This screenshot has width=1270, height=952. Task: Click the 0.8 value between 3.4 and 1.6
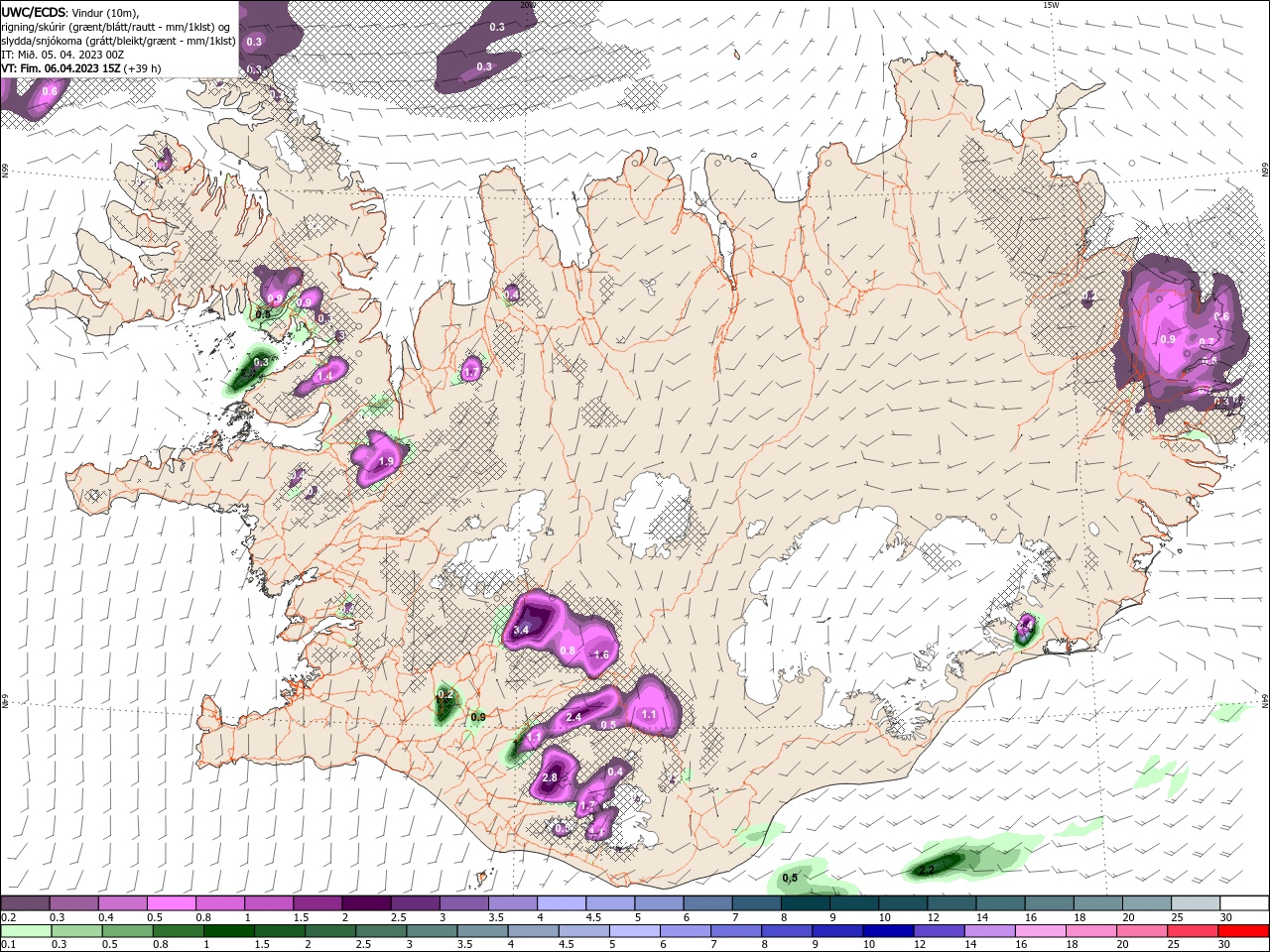point(568,651)
